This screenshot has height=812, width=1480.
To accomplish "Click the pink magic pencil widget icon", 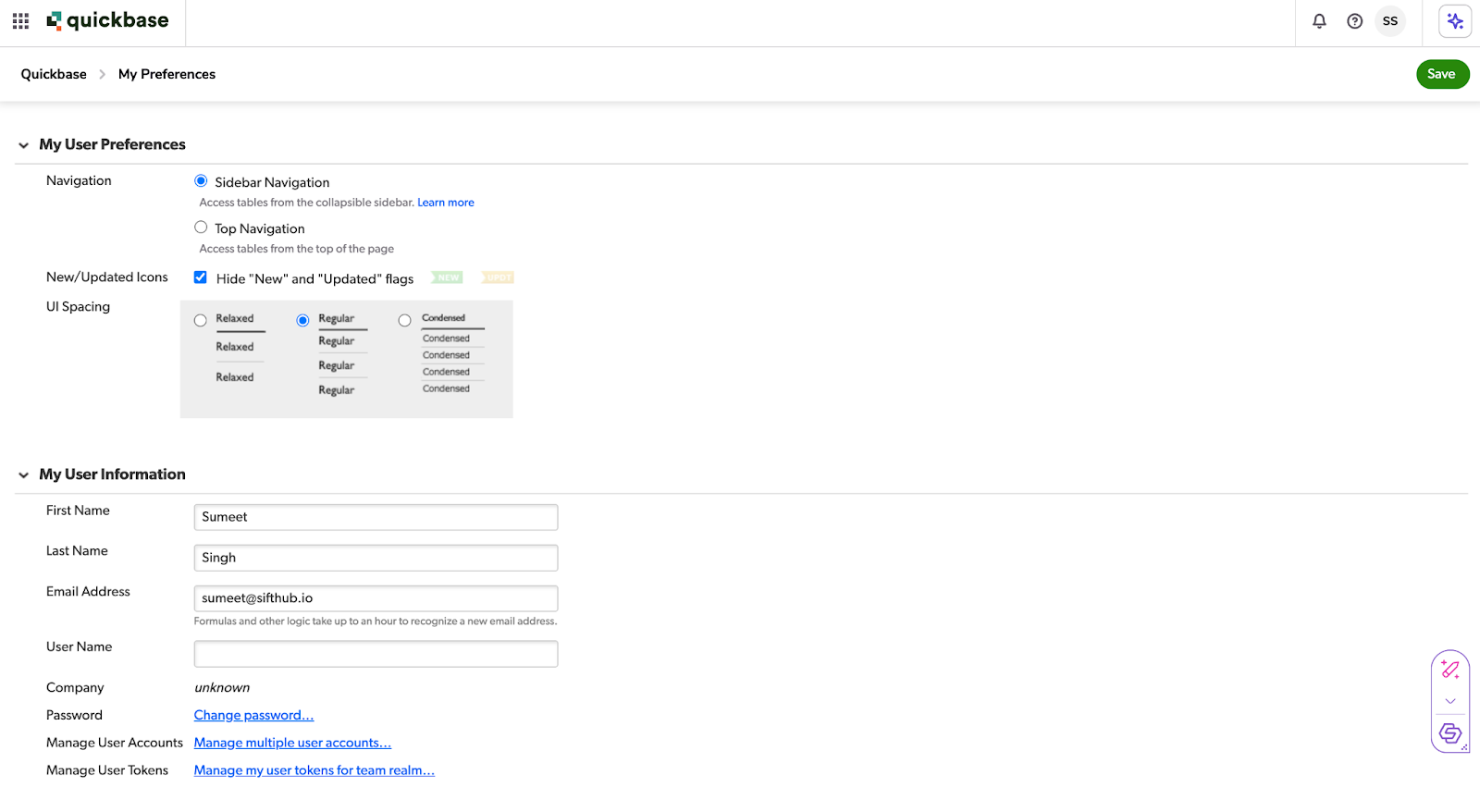I will 1449,670.
